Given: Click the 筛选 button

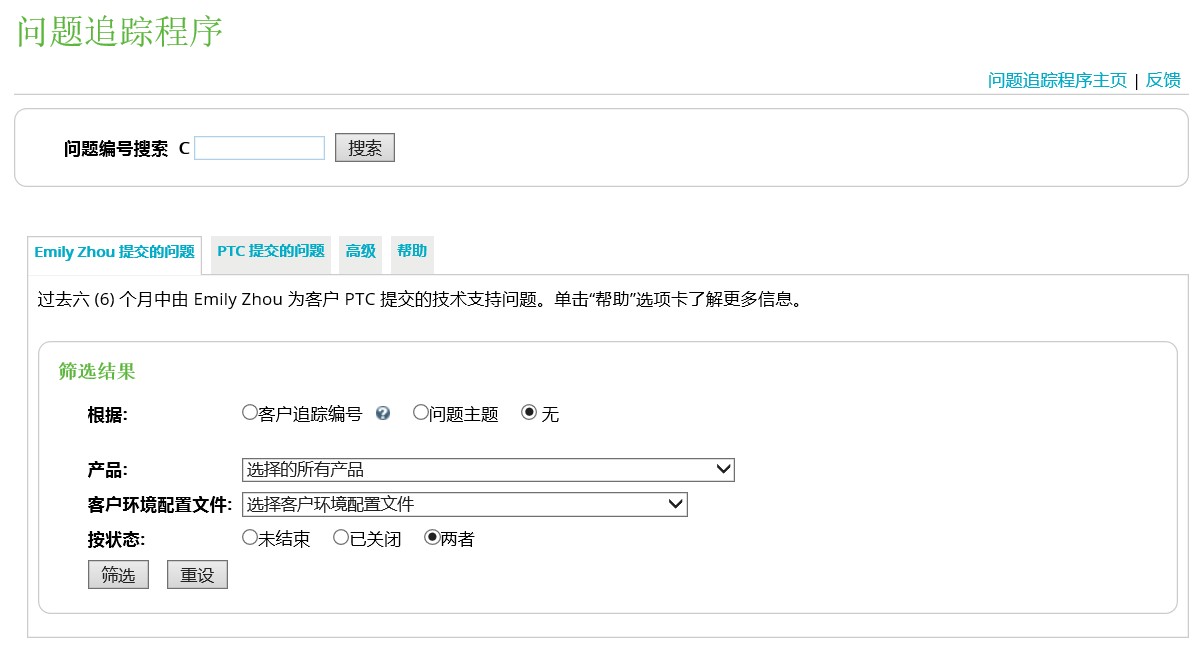Looking at the screenshot, I should (118, 575).
